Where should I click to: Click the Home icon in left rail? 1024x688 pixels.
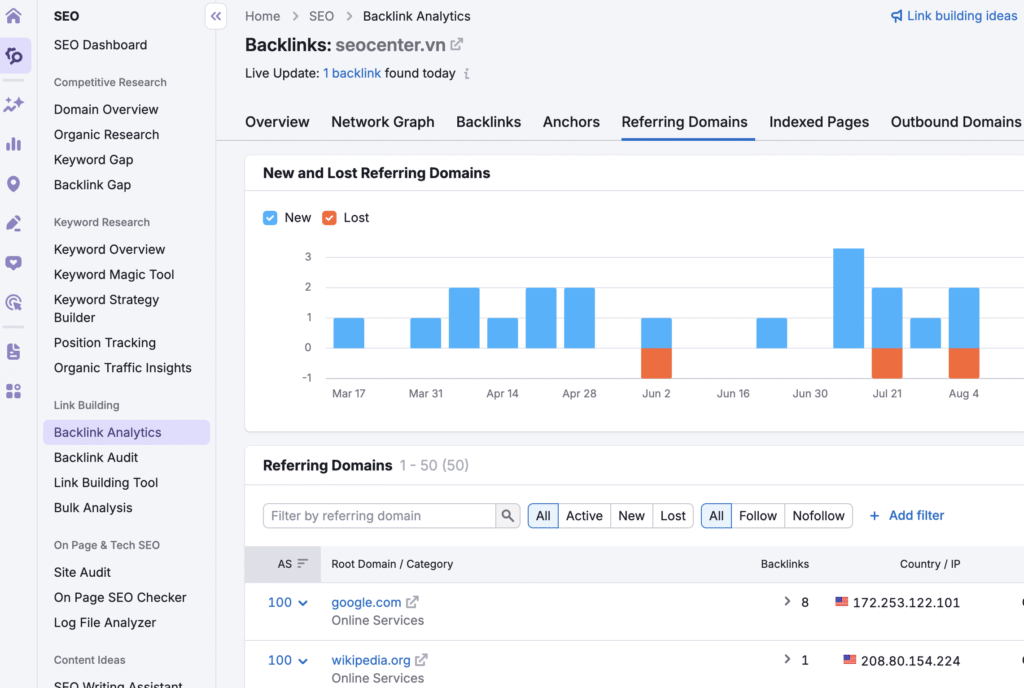tap(14, 16)
